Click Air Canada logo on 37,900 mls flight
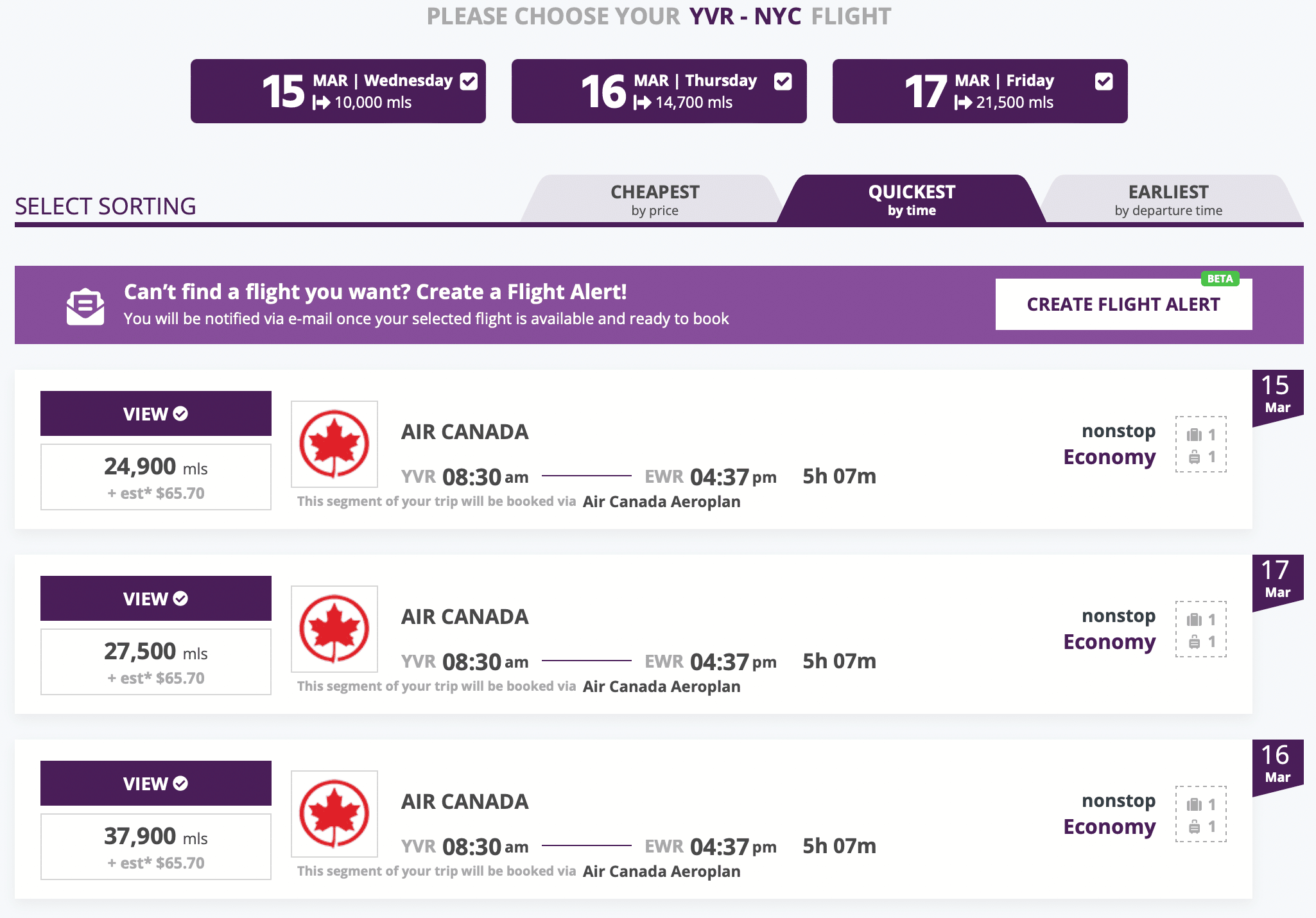This screenshot has height=918, width=1316. point(334,814)
